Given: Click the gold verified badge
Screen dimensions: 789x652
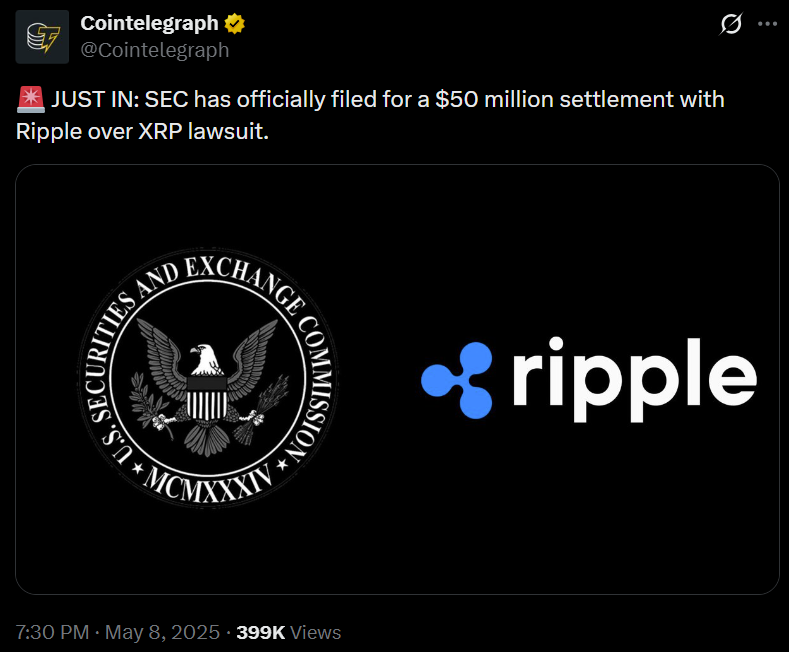Looking at the screenshot, I should click(x=236, y=24).
